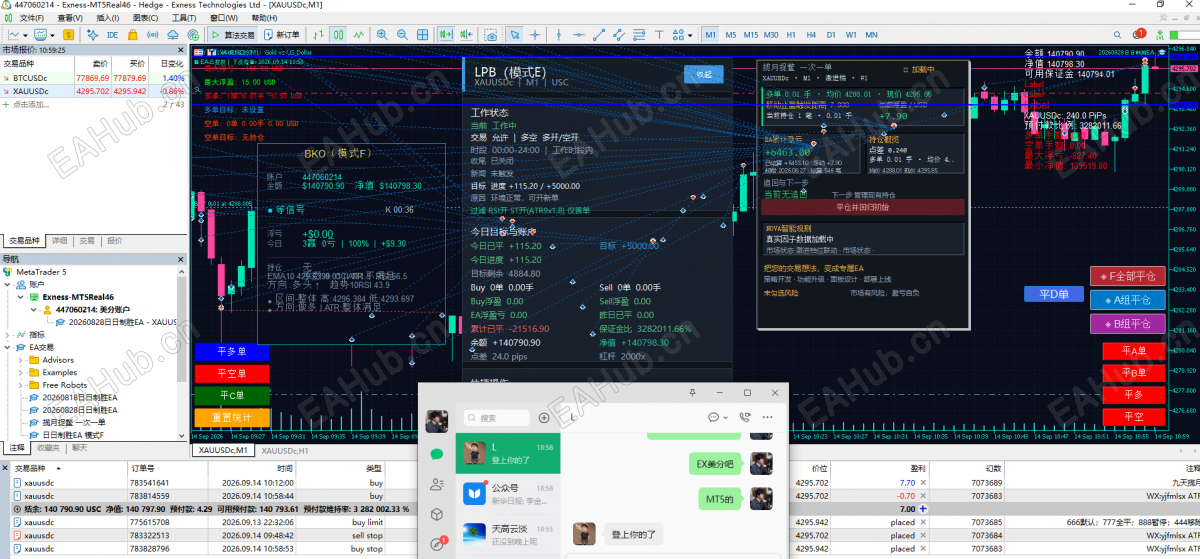Image resolution: width=1200 pixels, height=559 pixels.
Task: Collapse the Exness-MT5Real46 account node
Action: point(21,297)
